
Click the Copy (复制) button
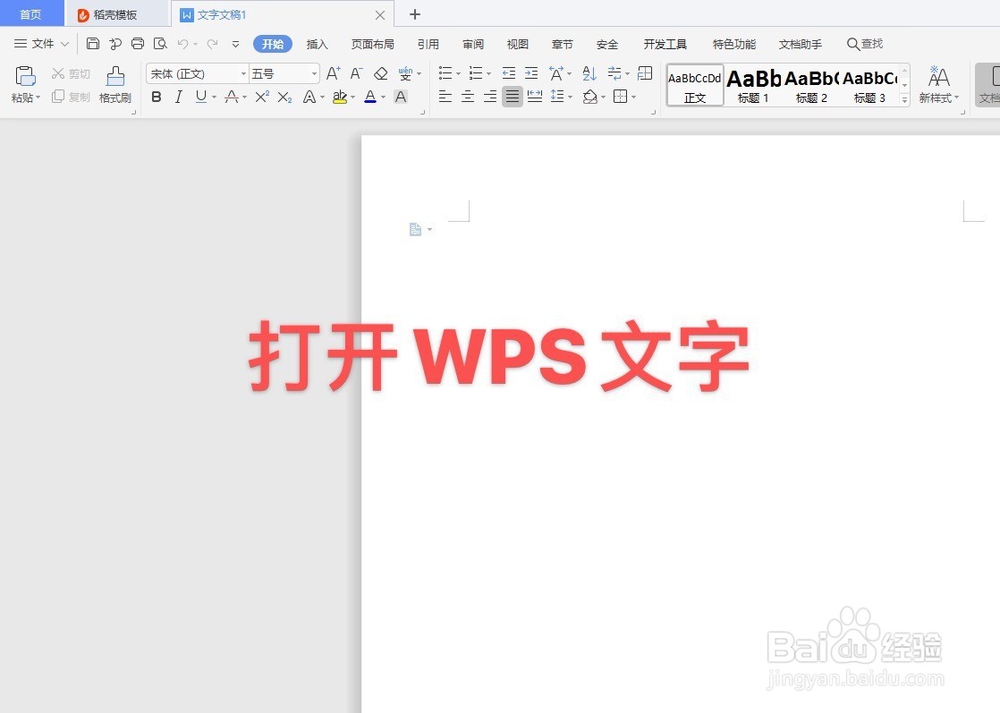click(x=71, y=96)
